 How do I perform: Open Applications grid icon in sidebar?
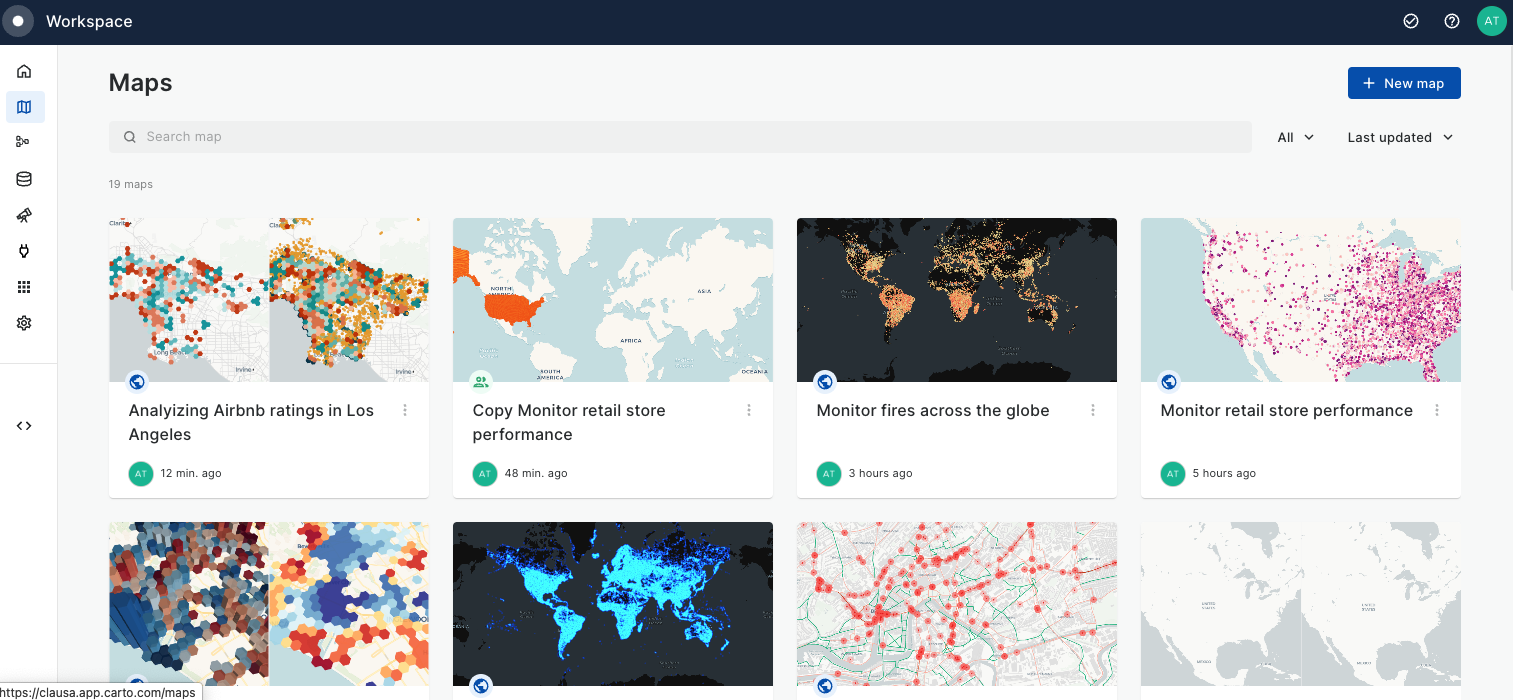pos(24,287)
